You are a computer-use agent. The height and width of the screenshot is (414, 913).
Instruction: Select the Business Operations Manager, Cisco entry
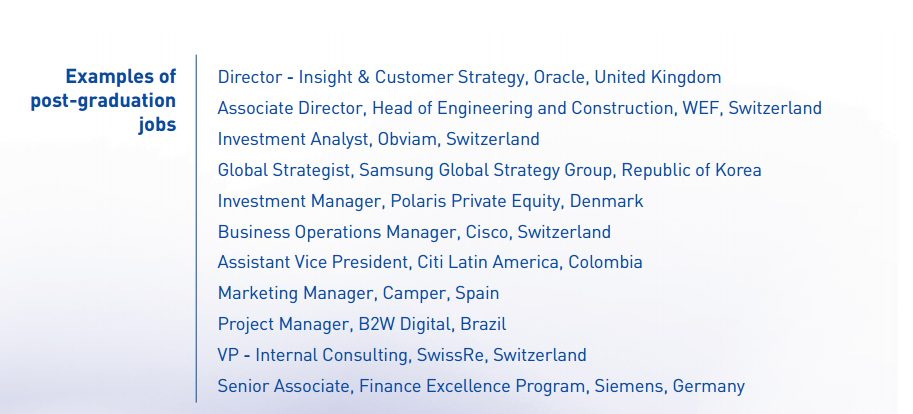point(414,232)
